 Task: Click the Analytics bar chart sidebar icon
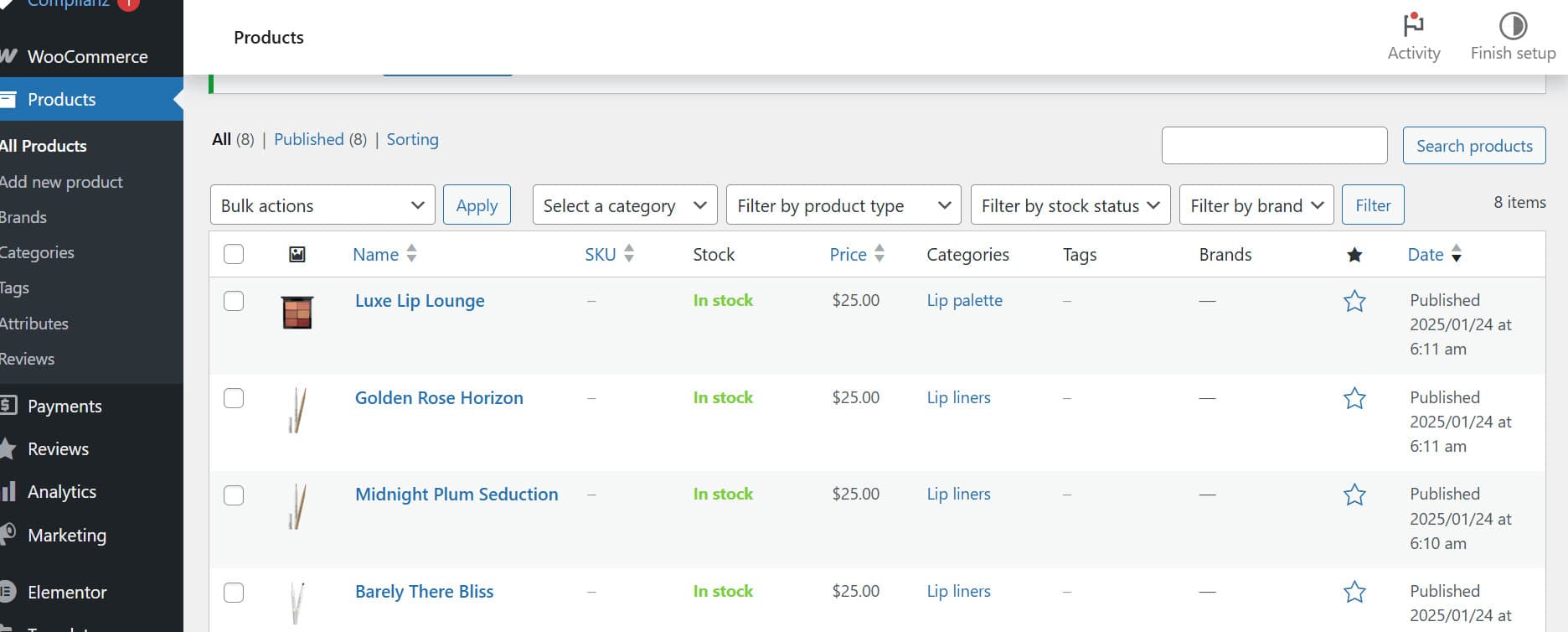8,491
